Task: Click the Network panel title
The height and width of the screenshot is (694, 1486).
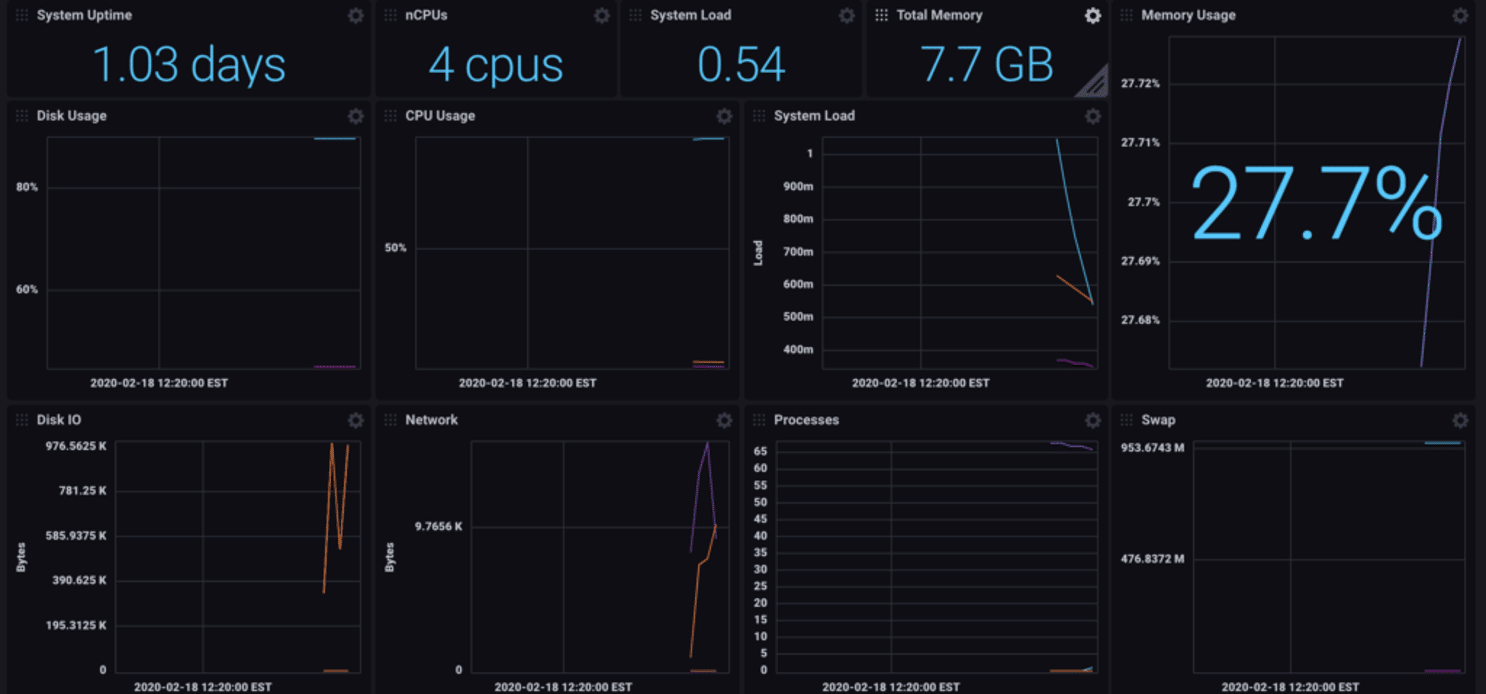Action: pos(431,420)
